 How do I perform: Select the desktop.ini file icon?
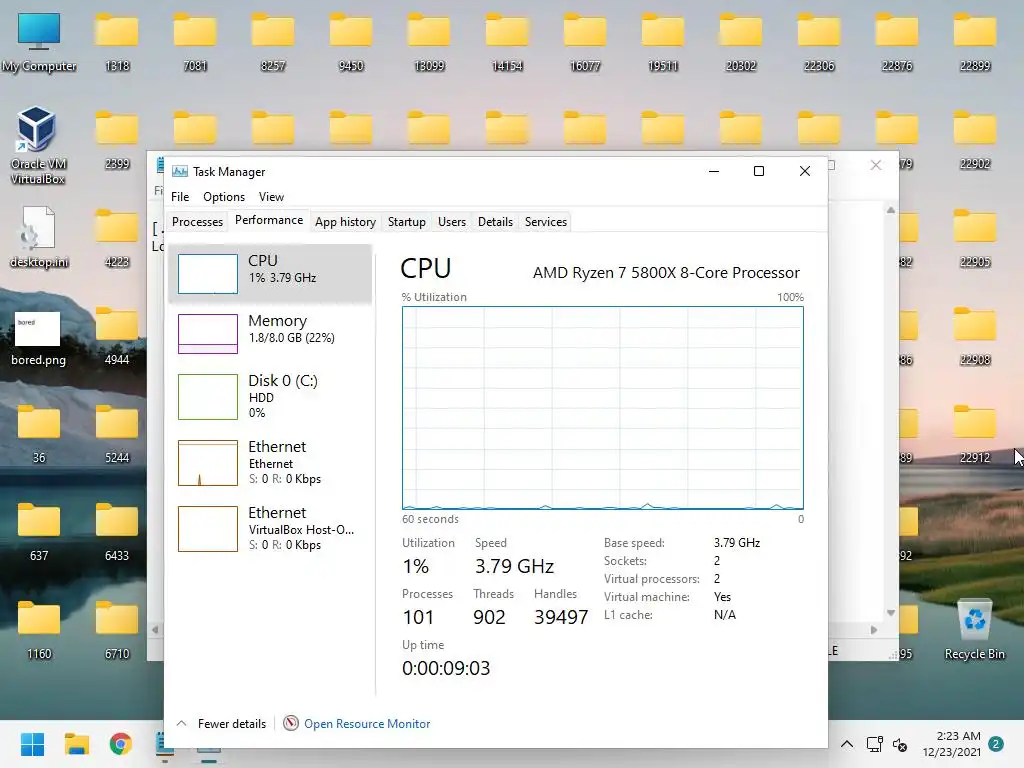[39, 238]
